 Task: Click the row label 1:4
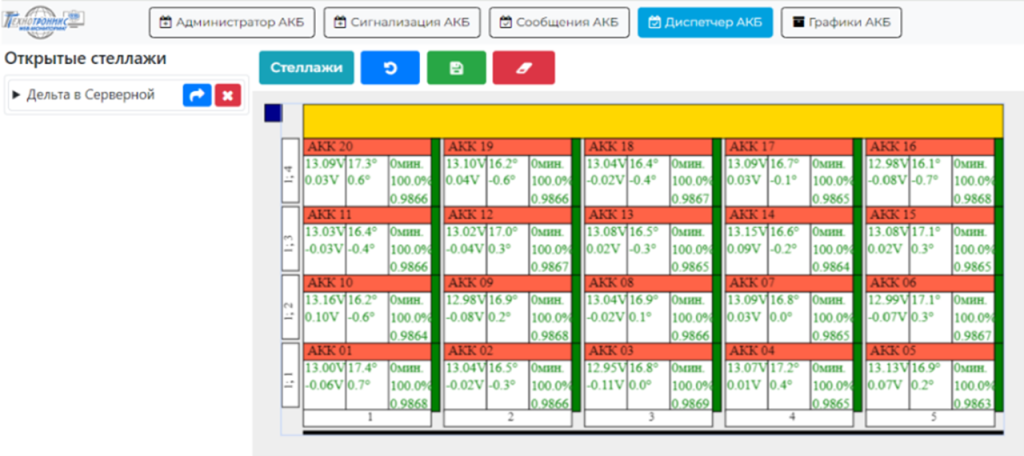coord(290,171)
